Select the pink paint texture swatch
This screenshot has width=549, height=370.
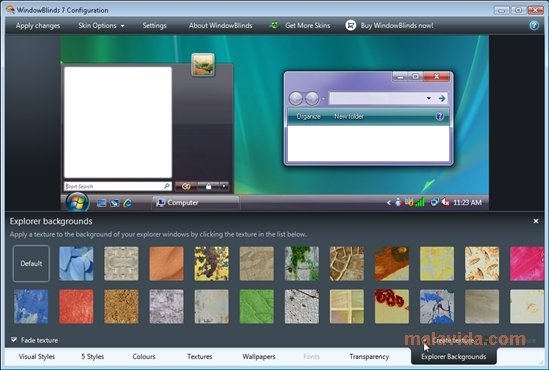point(527,264)
